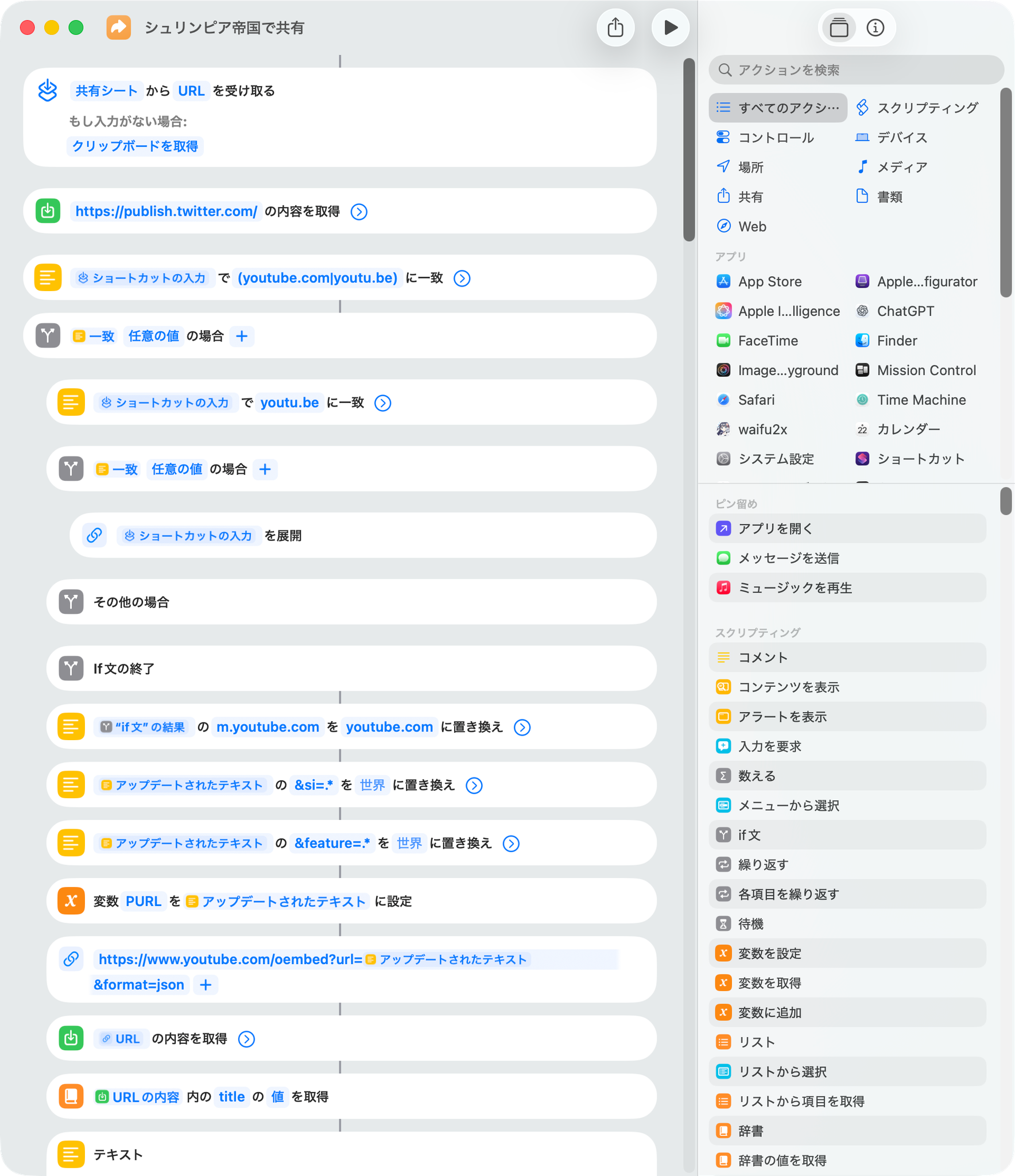Add the if文 action from the list
The width and height of the screenshot is (1015, 1176).
coord(847,835)
